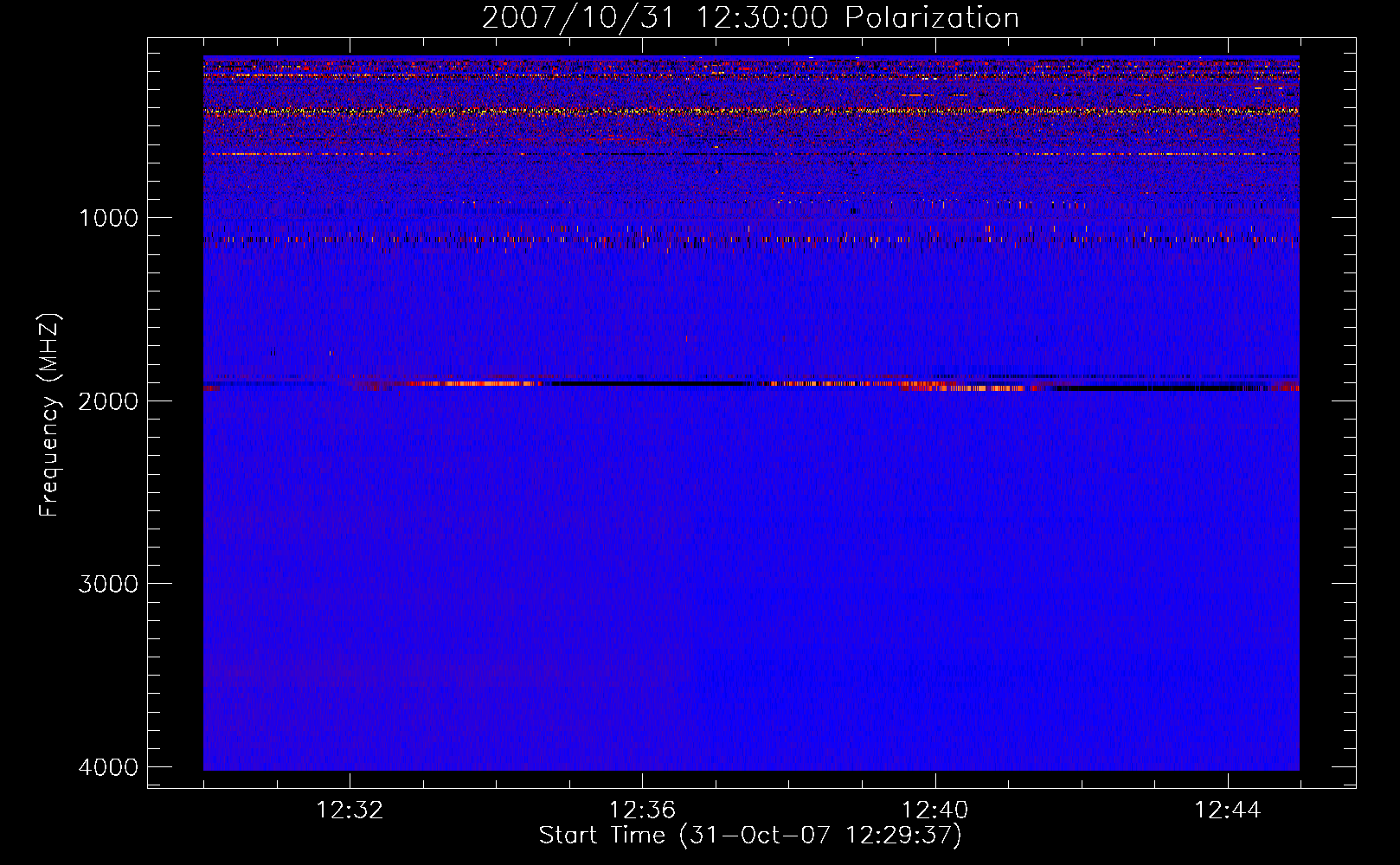Click the 12:36 time tick label

642,811
